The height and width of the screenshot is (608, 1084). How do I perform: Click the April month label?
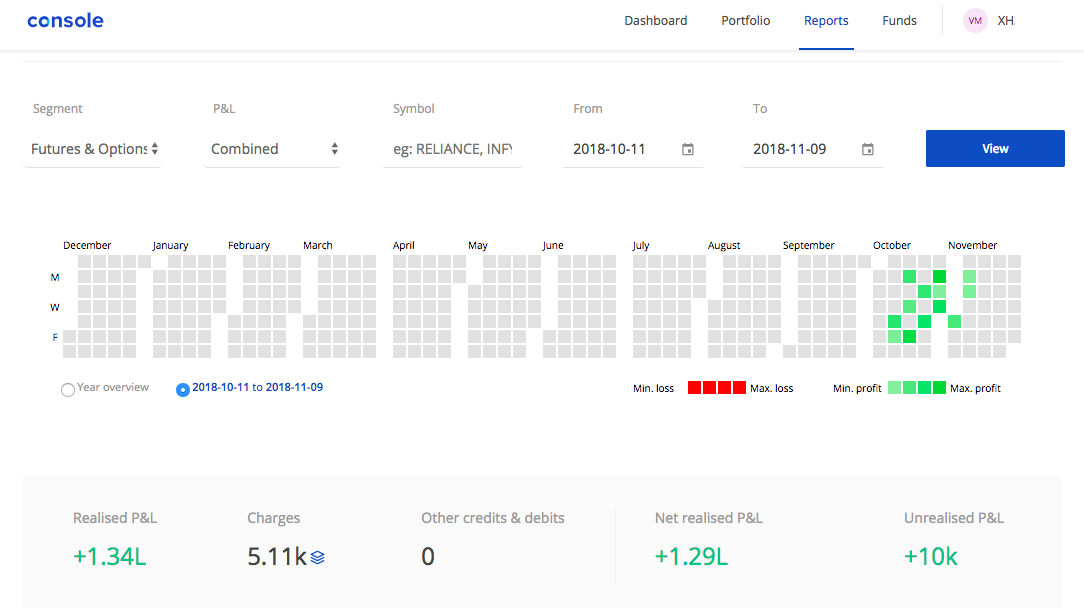(404, 246)
